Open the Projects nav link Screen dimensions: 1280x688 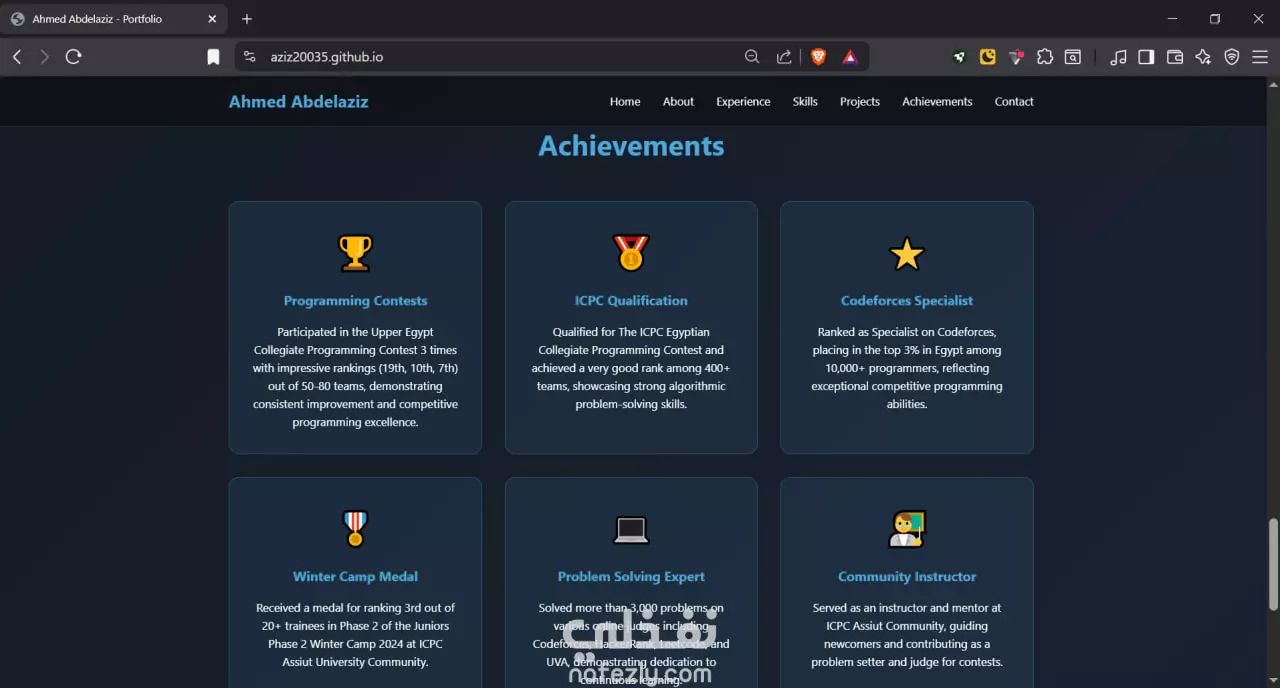(860, 101)
